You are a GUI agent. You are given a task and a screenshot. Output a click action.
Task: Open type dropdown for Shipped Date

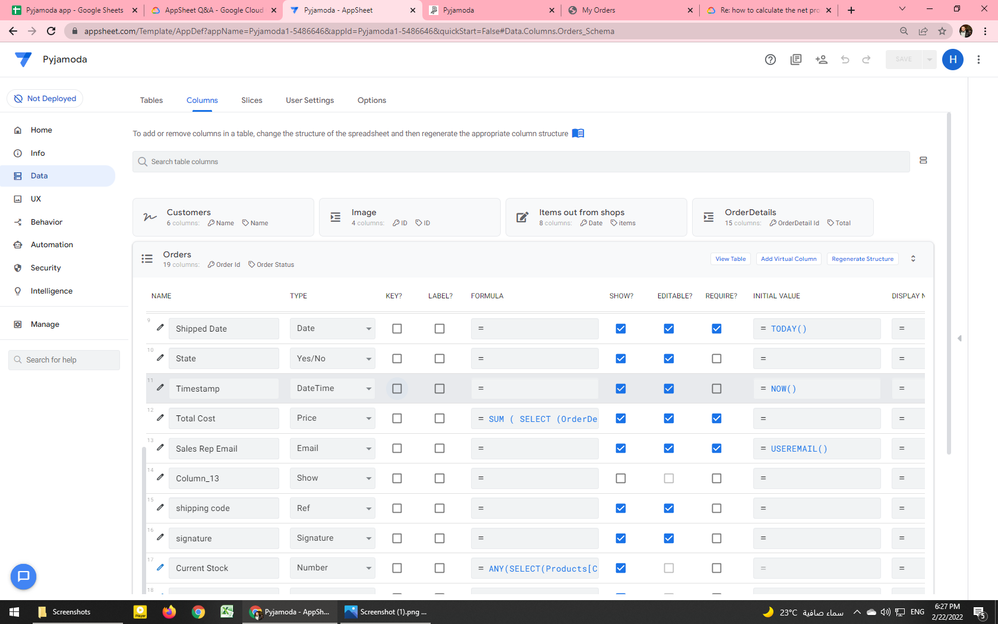[332, 329]
